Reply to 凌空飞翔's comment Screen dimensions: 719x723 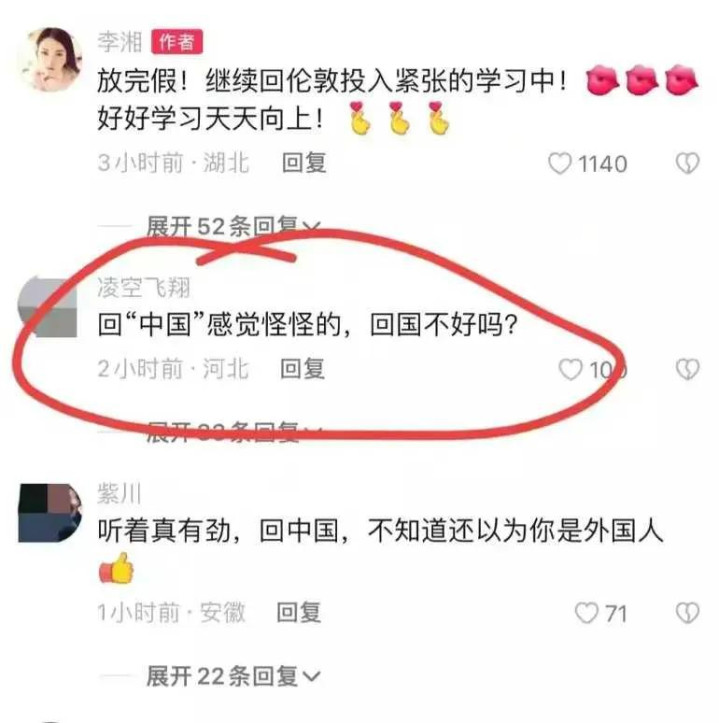[303, 369]
